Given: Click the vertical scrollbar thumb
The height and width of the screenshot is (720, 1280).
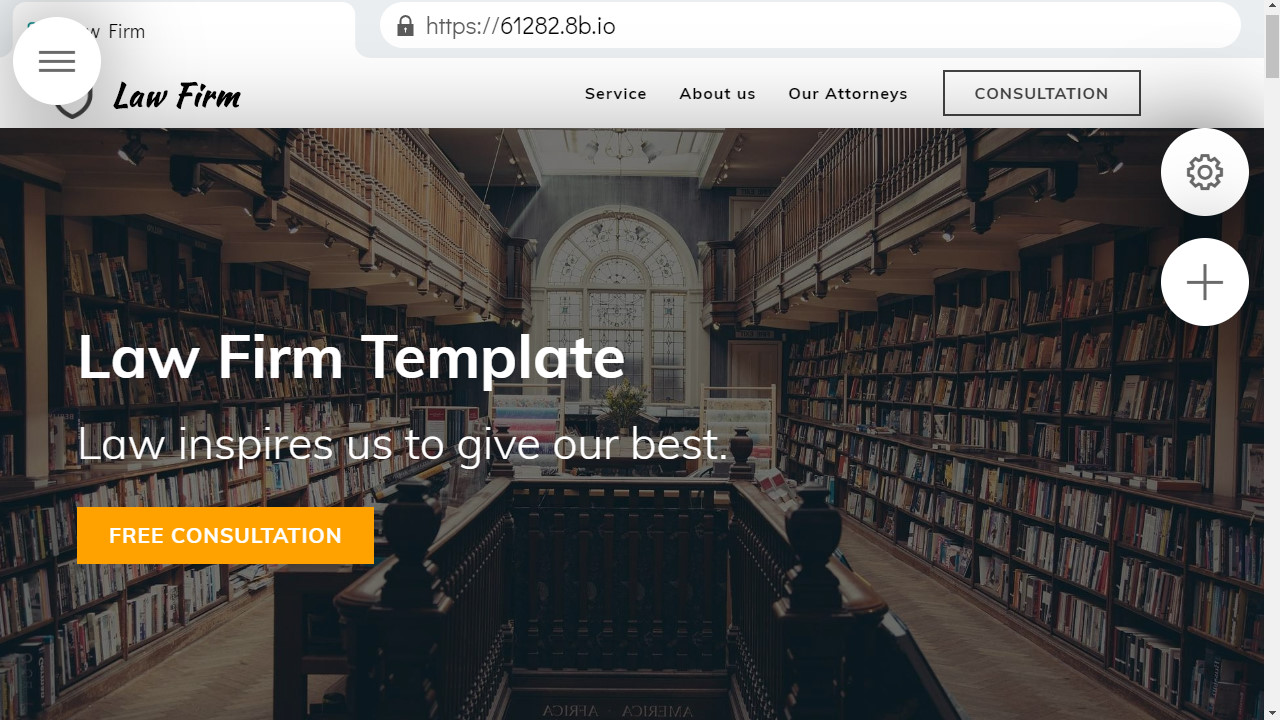Looking at the screenshot, I should pyautogui.click(x=1272, y=47).
